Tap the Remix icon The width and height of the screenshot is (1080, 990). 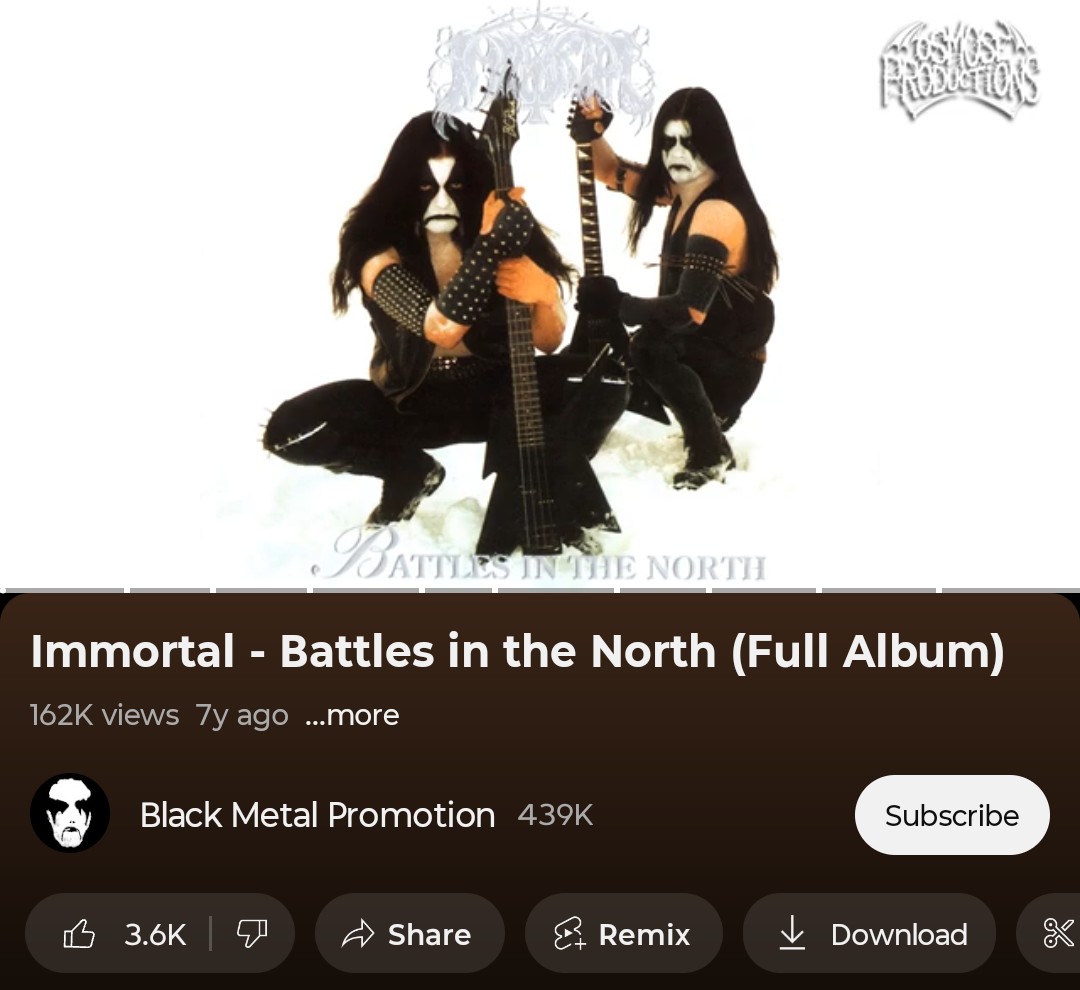(570, 934)
